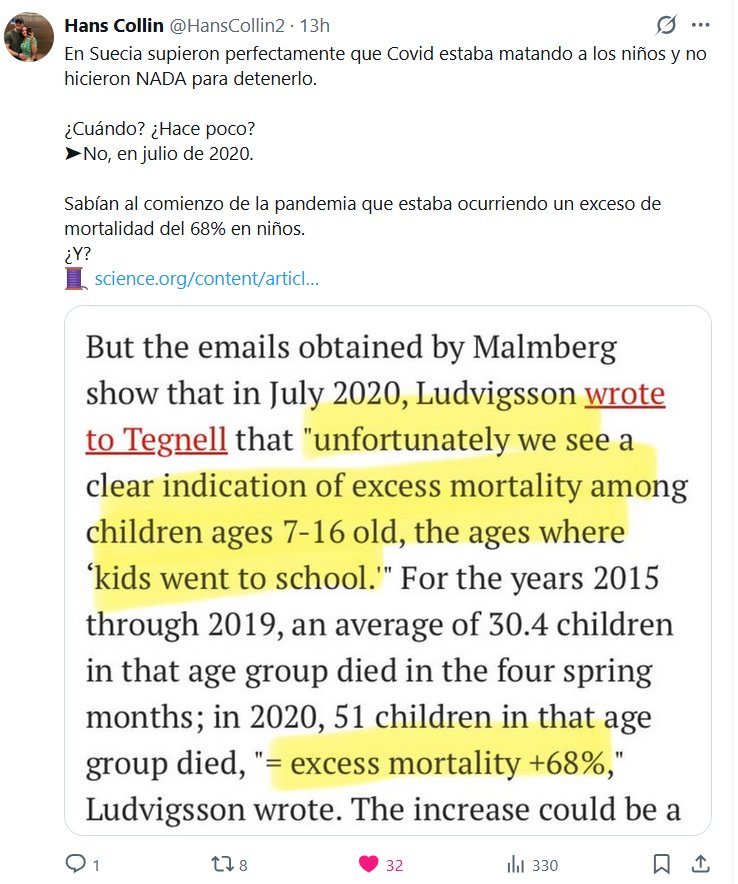The image size is (738, 884).
Task: Open the science.org article link
Action: [206, 279]
